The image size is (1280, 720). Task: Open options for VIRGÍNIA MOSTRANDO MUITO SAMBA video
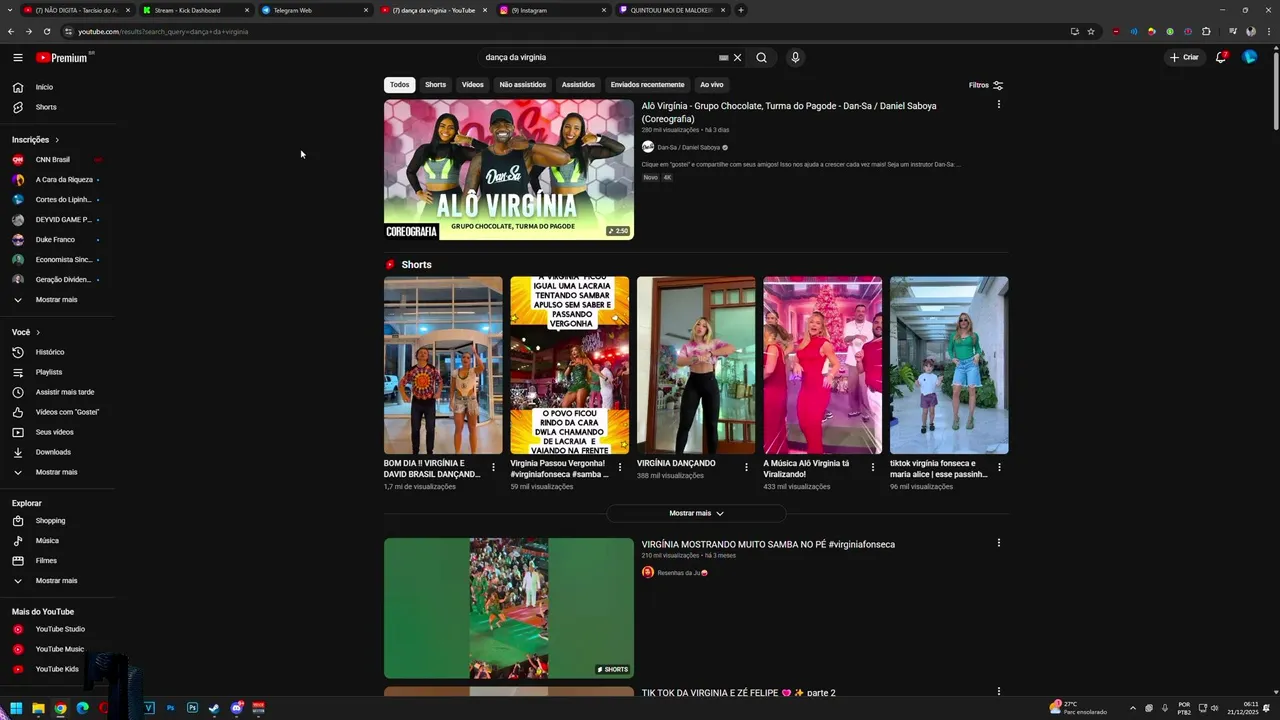pyautogui.click(x=998, y=543)
